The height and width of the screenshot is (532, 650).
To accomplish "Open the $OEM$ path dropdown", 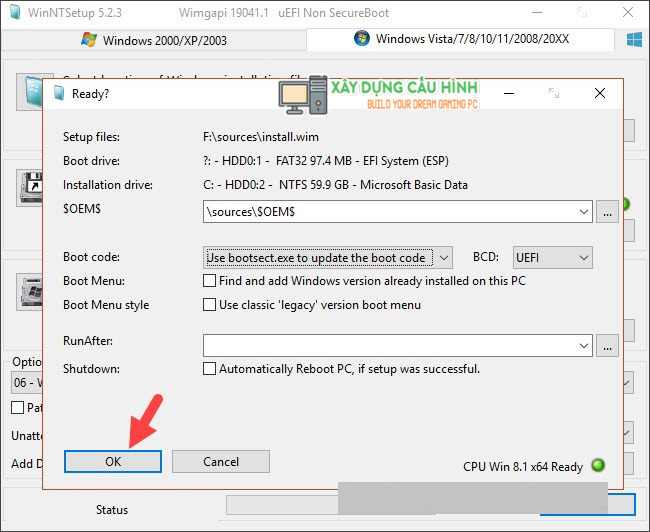I will (x=584, y=212).
